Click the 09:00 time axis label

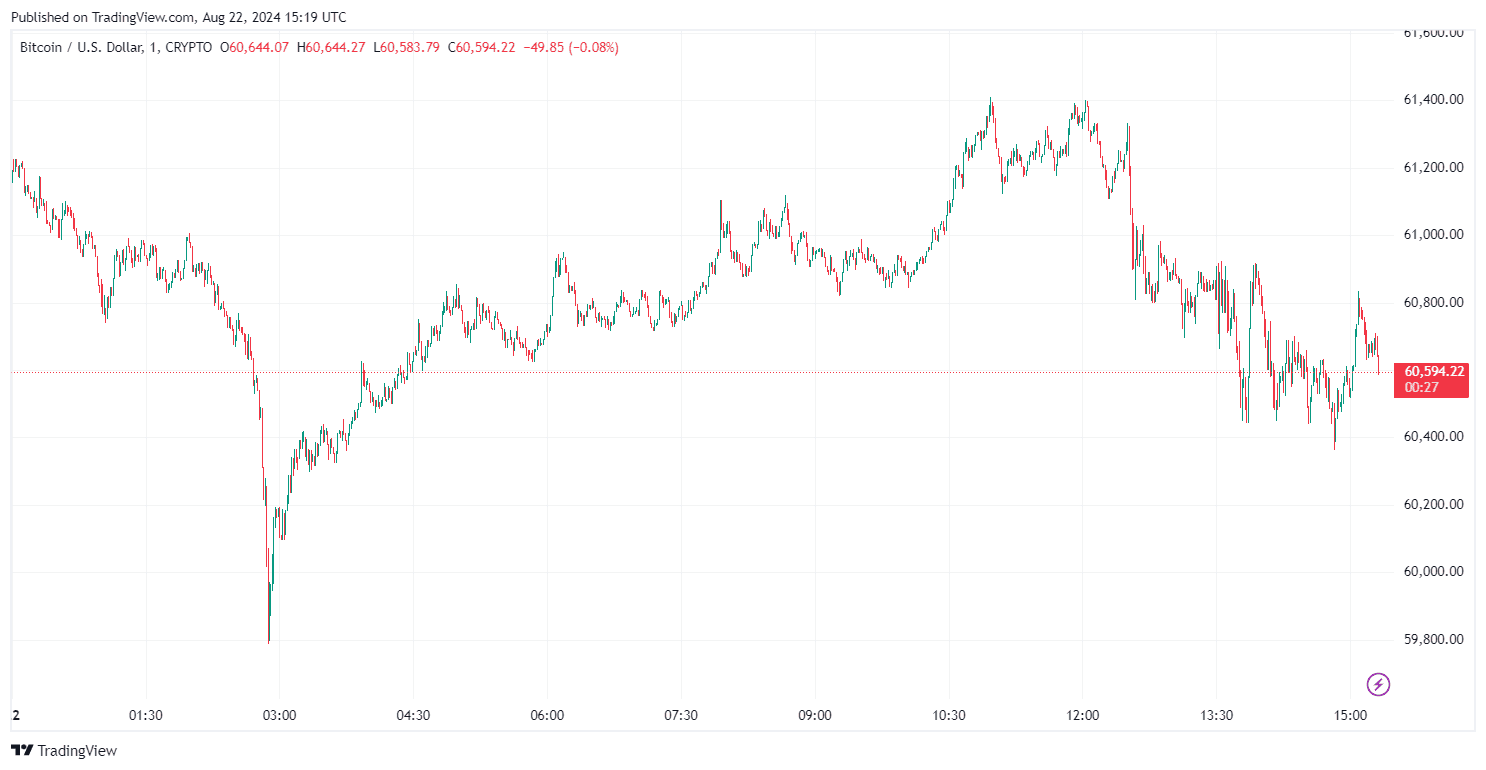(815, 716)
